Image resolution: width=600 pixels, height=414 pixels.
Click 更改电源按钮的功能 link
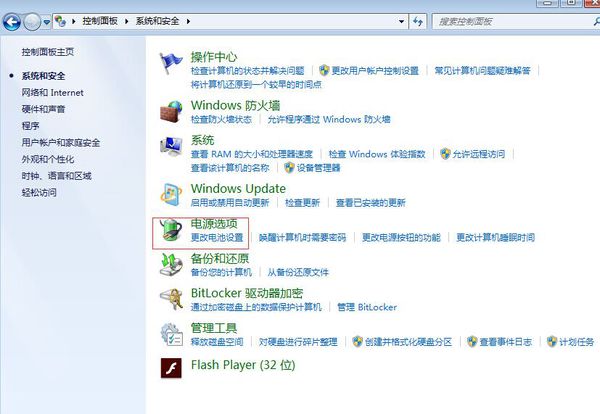(401, 238)
